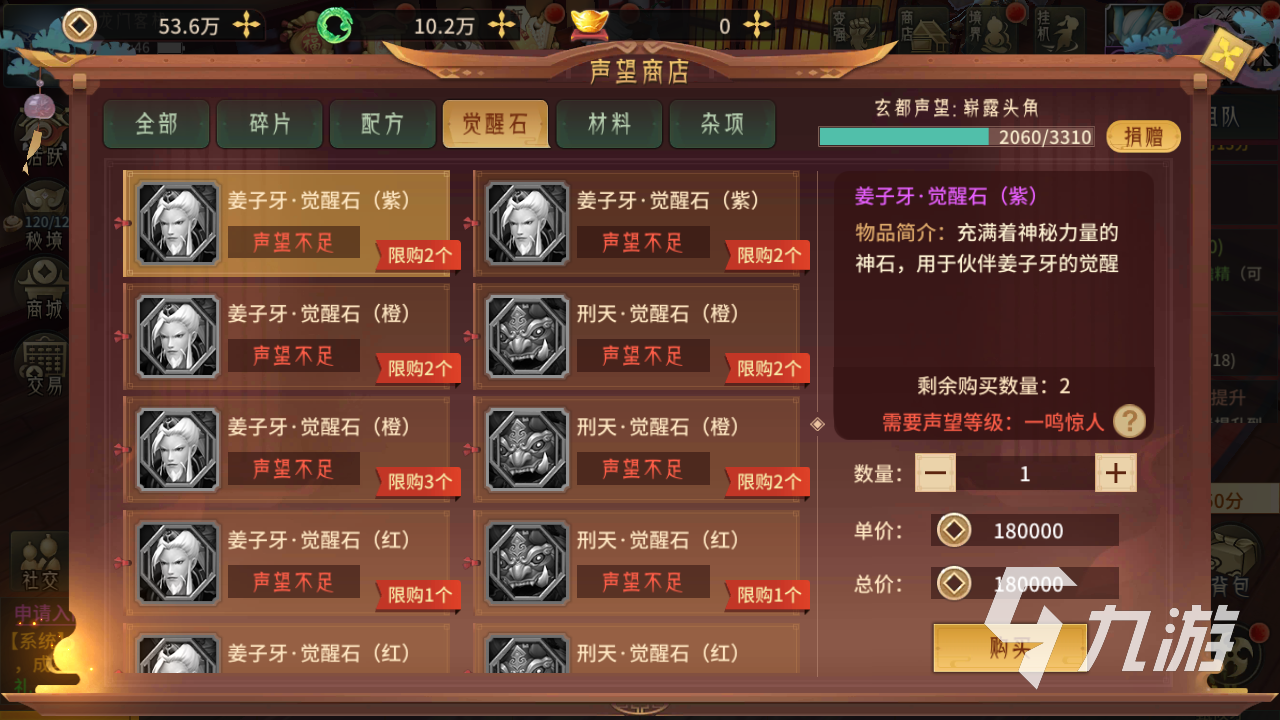Select the first 姜子牙·觉醒石（紫） portrait
1280x720 pixels.
[x=178, y=223]
